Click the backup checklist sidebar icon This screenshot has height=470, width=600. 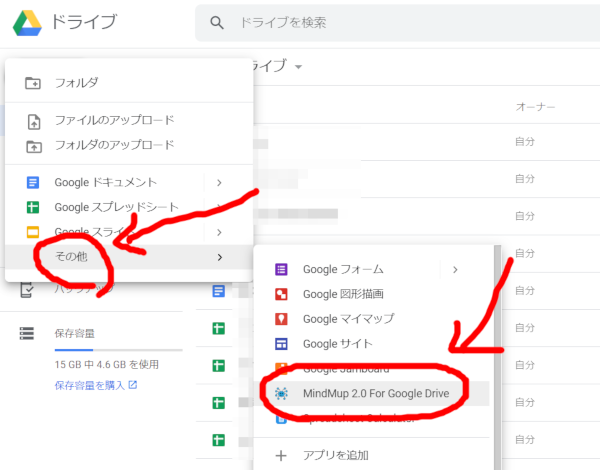(x=26, y=289)
